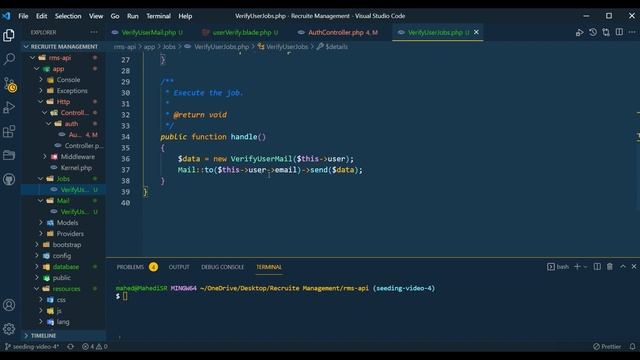Expand the Exceptions folder
Viewport: 640px width, 360px height.
(x=63, y=91)
